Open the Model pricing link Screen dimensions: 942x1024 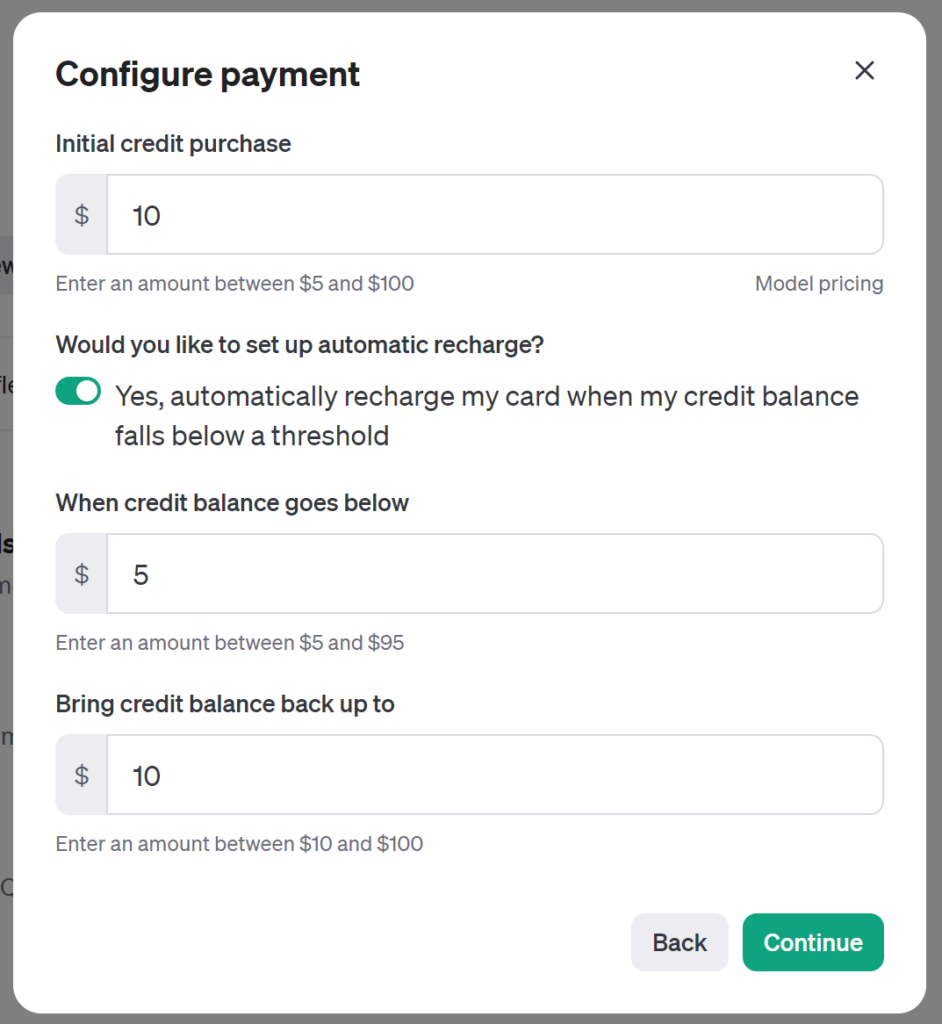pos(819,284)
